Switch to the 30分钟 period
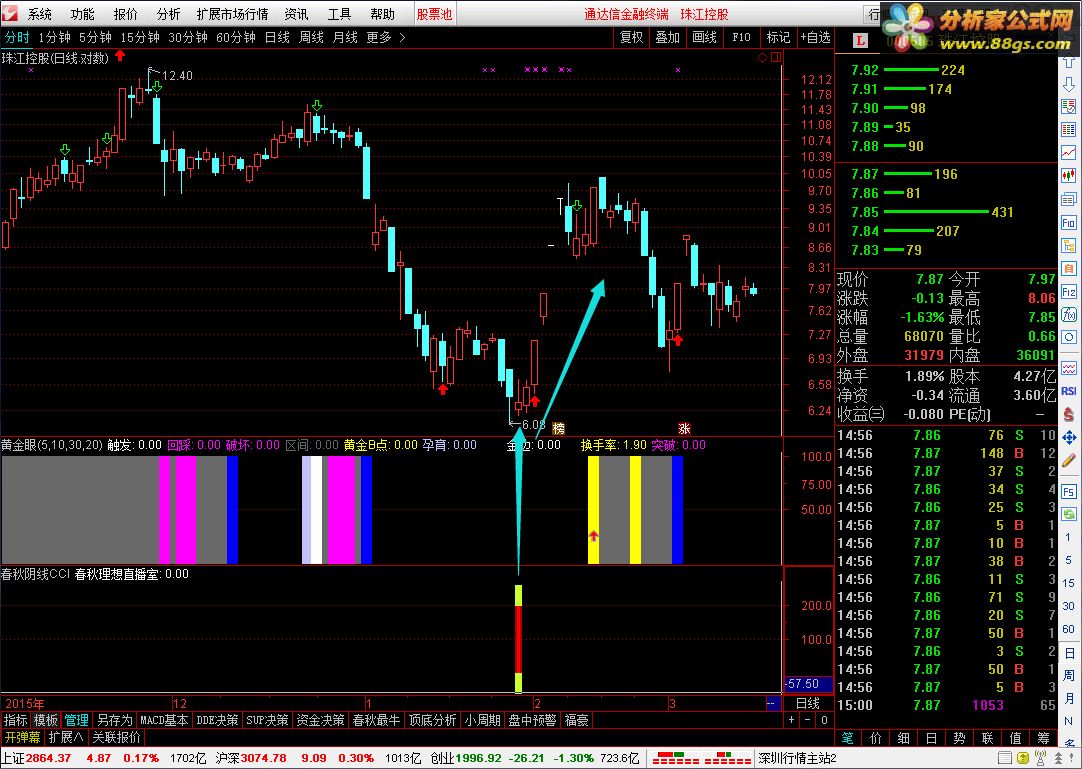The height and width of the screenshot is (769, 1082). 188,37
